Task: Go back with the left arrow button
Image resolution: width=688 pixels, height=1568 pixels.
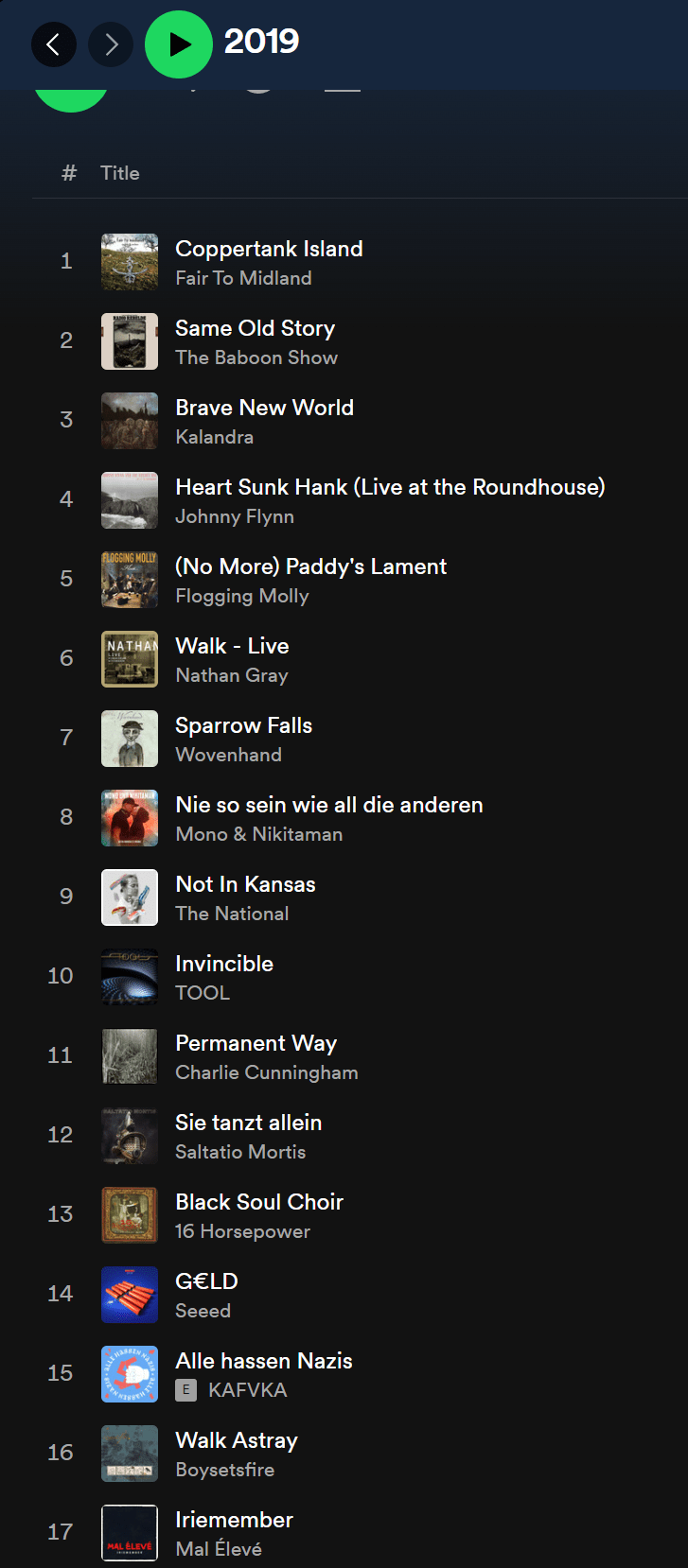Action: point(54,44)
